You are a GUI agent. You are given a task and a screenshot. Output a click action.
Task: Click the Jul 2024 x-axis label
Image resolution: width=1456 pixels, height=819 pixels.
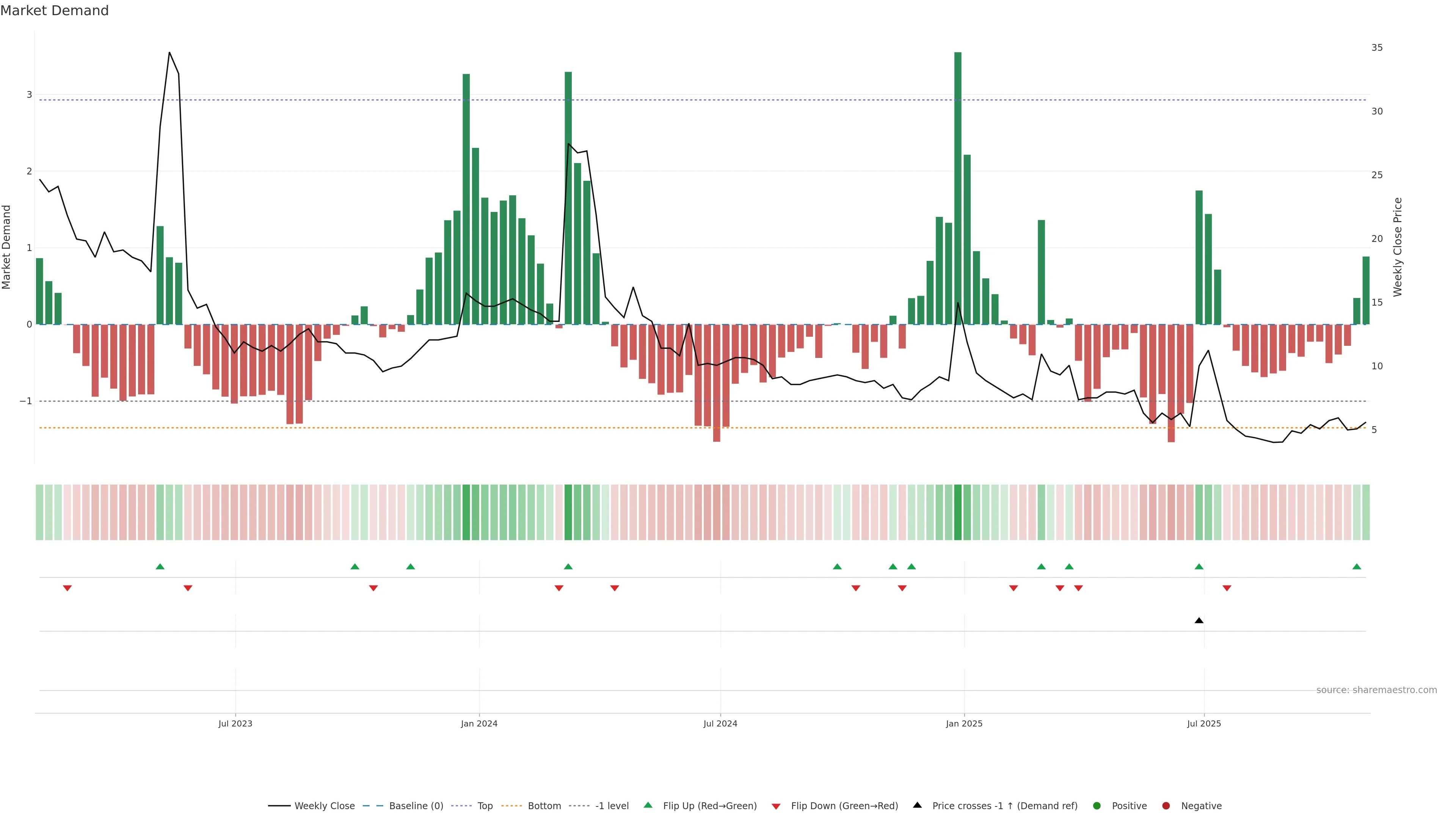(x=720, y=723)
